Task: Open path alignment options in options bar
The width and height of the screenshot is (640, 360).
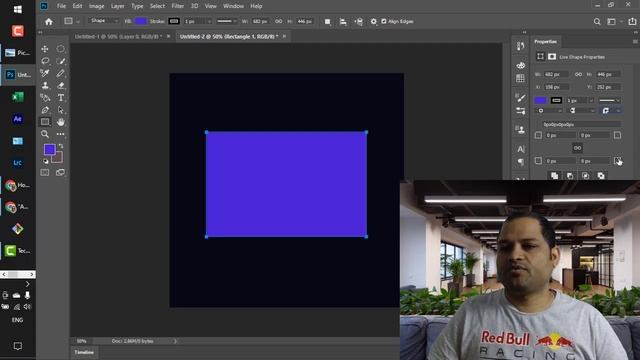Action: (343, 22)
